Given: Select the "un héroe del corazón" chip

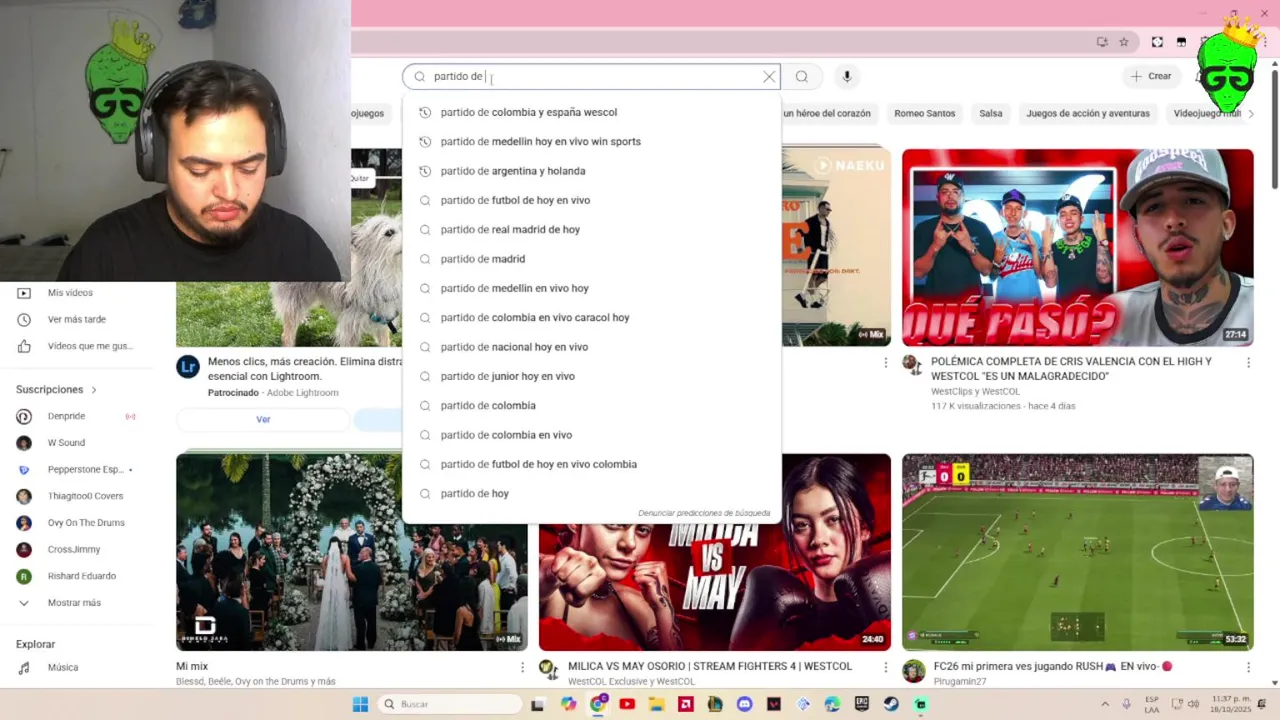Looking at the screenshot, I should (x=827, y=113).
